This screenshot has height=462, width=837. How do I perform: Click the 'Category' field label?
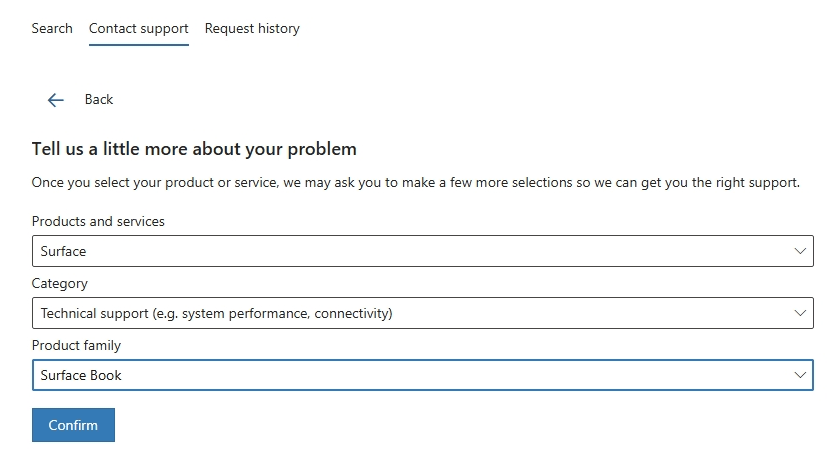coord(60,284)
